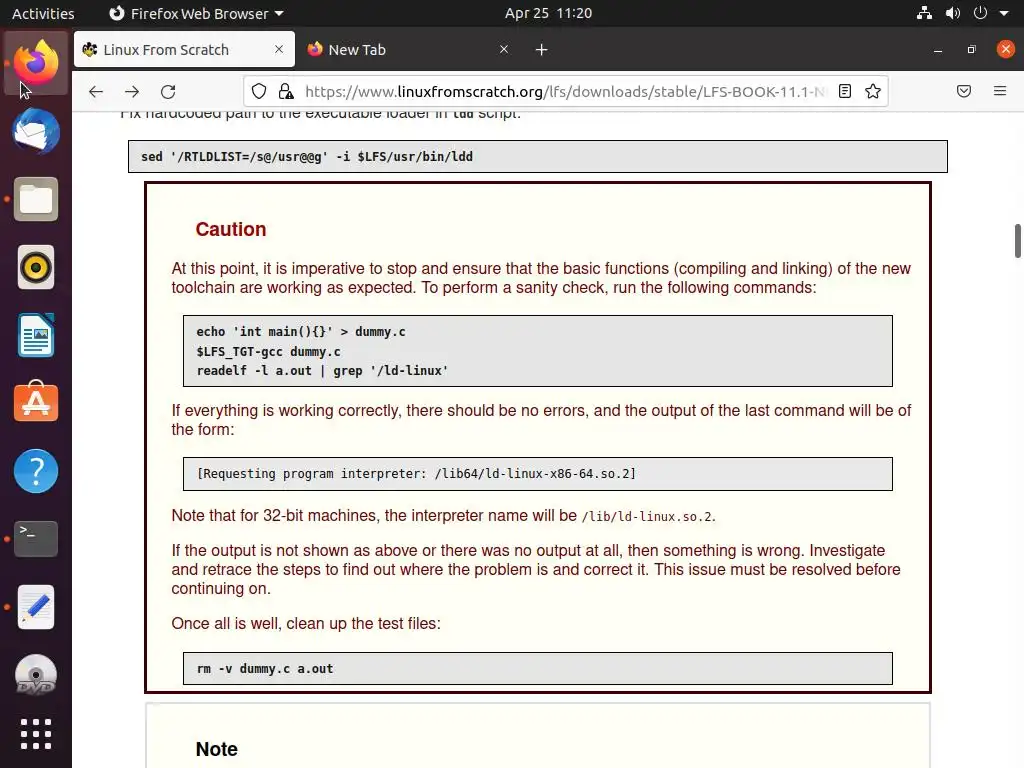The image size is (1024, 768).
Task: Open the Terminal from the dock
Action: click(36, 539)
